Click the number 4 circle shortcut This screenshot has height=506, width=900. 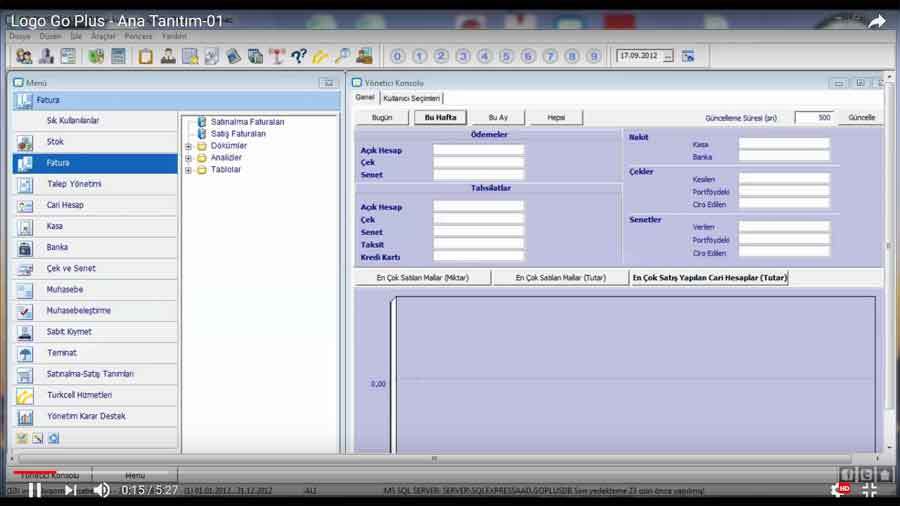484,56
